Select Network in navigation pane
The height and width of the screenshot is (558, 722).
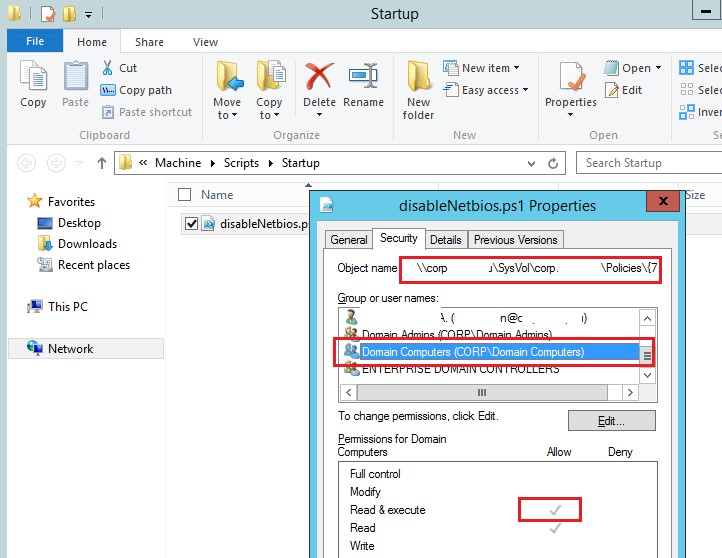pos(86,349)
